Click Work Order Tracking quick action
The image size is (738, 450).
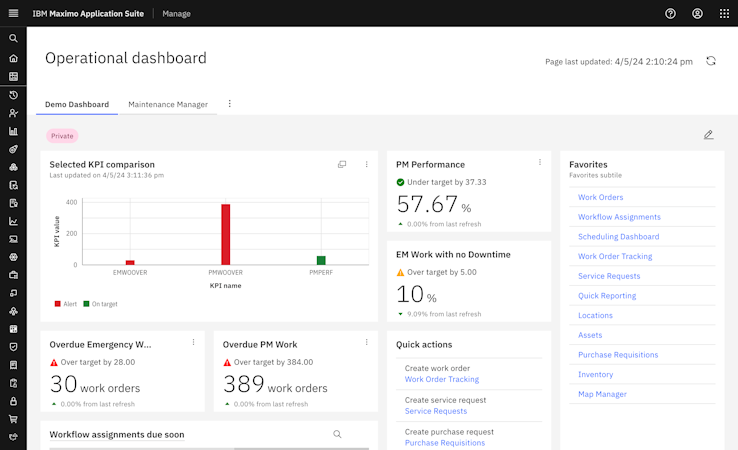(441, 380)
